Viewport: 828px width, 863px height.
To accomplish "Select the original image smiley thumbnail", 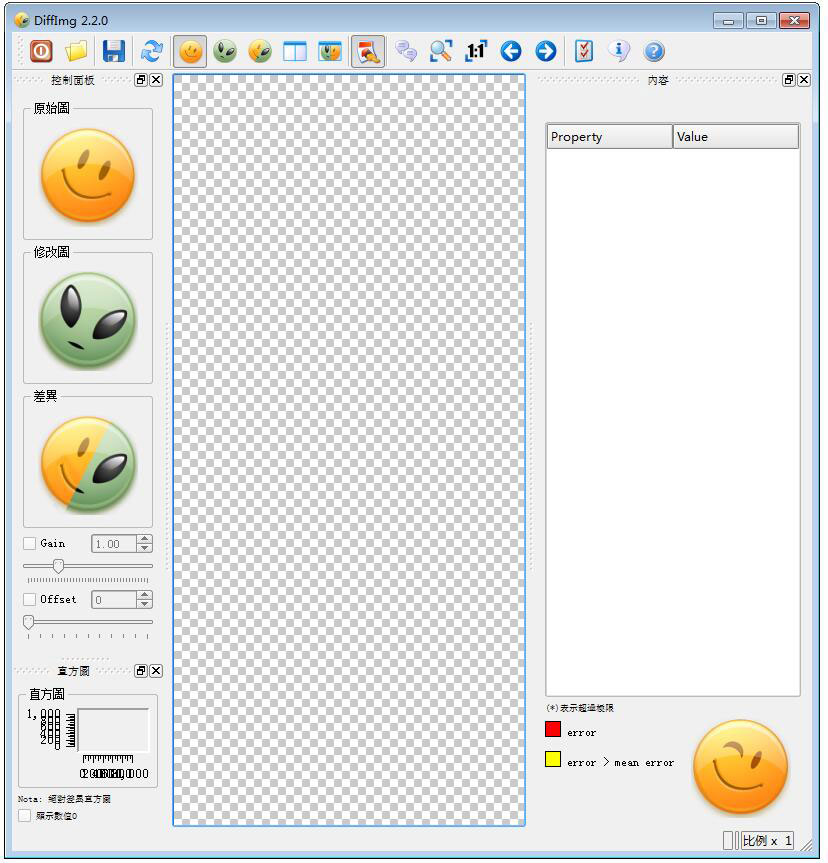I will point(88,176).
